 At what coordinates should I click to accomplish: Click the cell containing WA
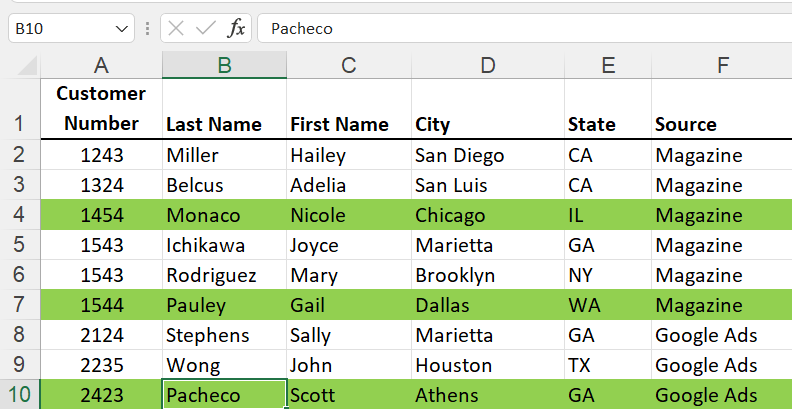point(608,305)
